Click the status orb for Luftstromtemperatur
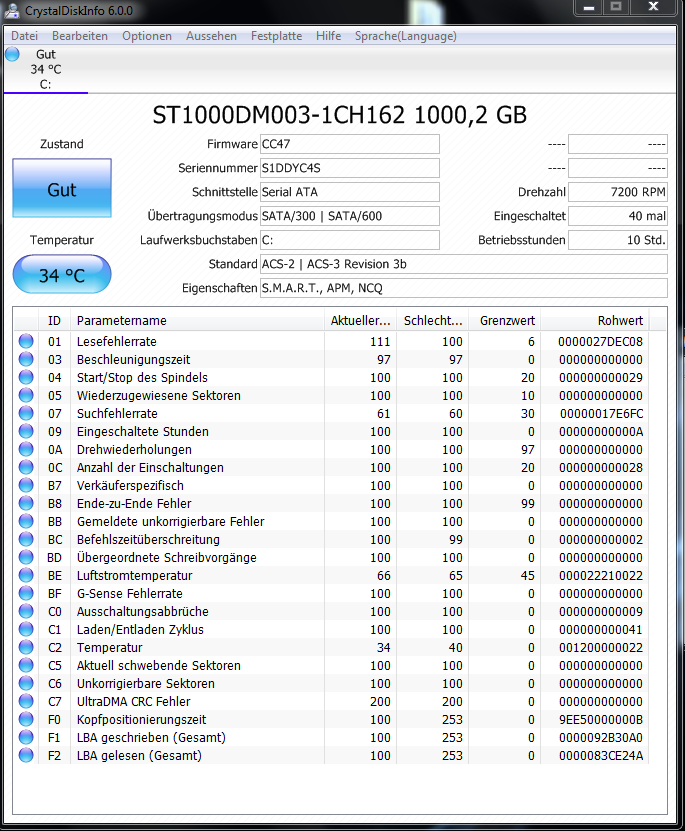The width and height of the screenshot is (685, 831). (x=26, y=576)
